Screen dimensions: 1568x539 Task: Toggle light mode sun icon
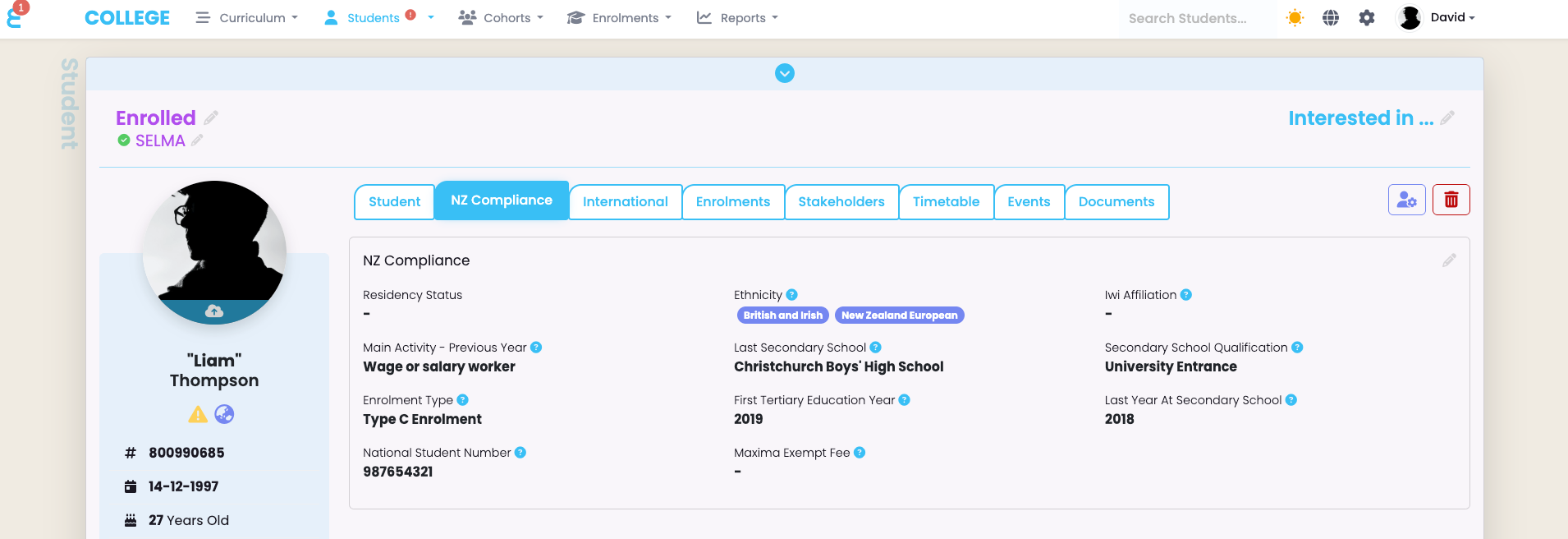pos(1295,17)
